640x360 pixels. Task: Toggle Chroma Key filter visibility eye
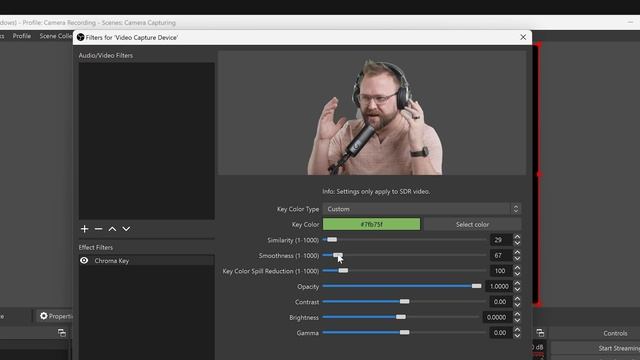pyautogui.click(x=84, y=260)
